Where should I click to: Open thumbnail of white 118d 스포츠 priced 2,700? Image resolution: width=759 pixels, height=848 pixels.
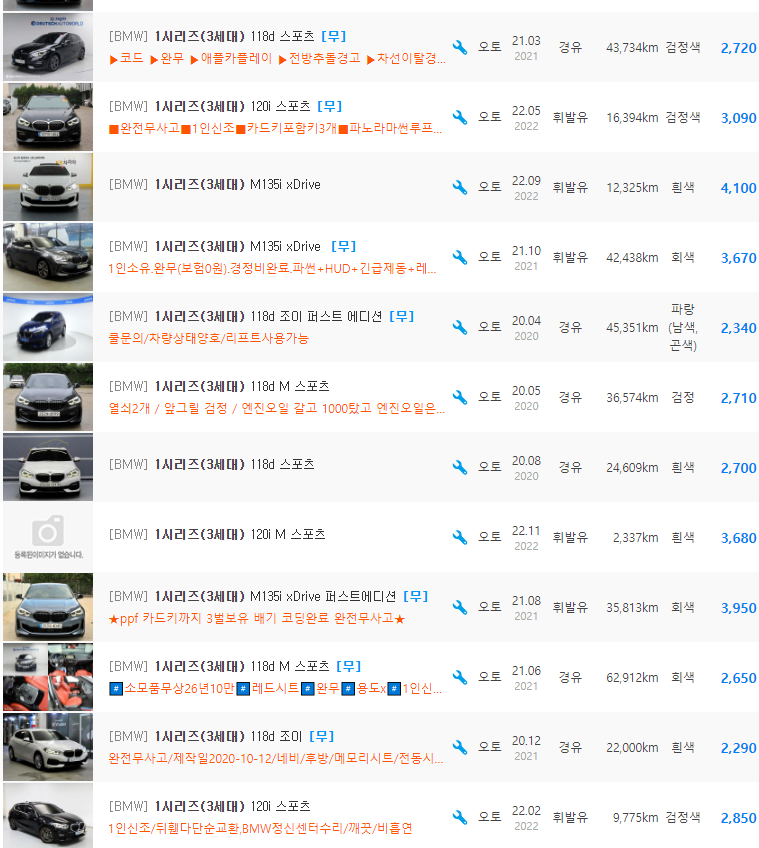pyautogui.click(x=48, y=467)
